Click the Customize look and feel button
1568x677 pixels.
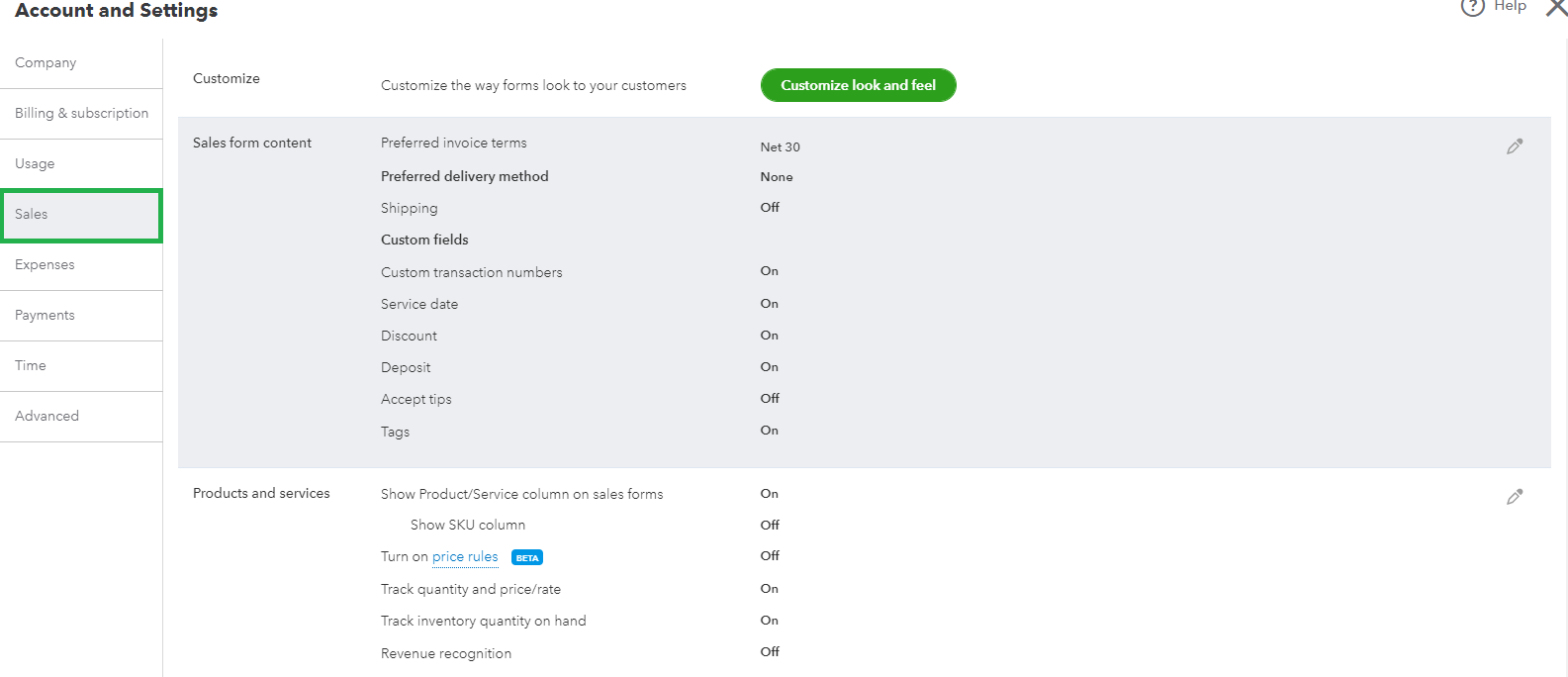tap(858, 85)
